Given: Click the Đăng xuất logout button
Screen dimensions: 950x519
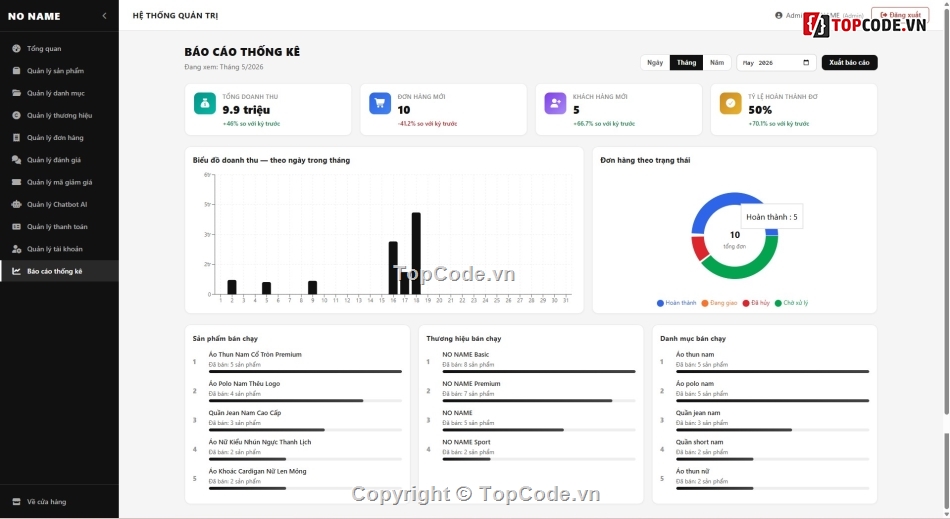Looking at the screenshot, I should (x=900, y=15).
